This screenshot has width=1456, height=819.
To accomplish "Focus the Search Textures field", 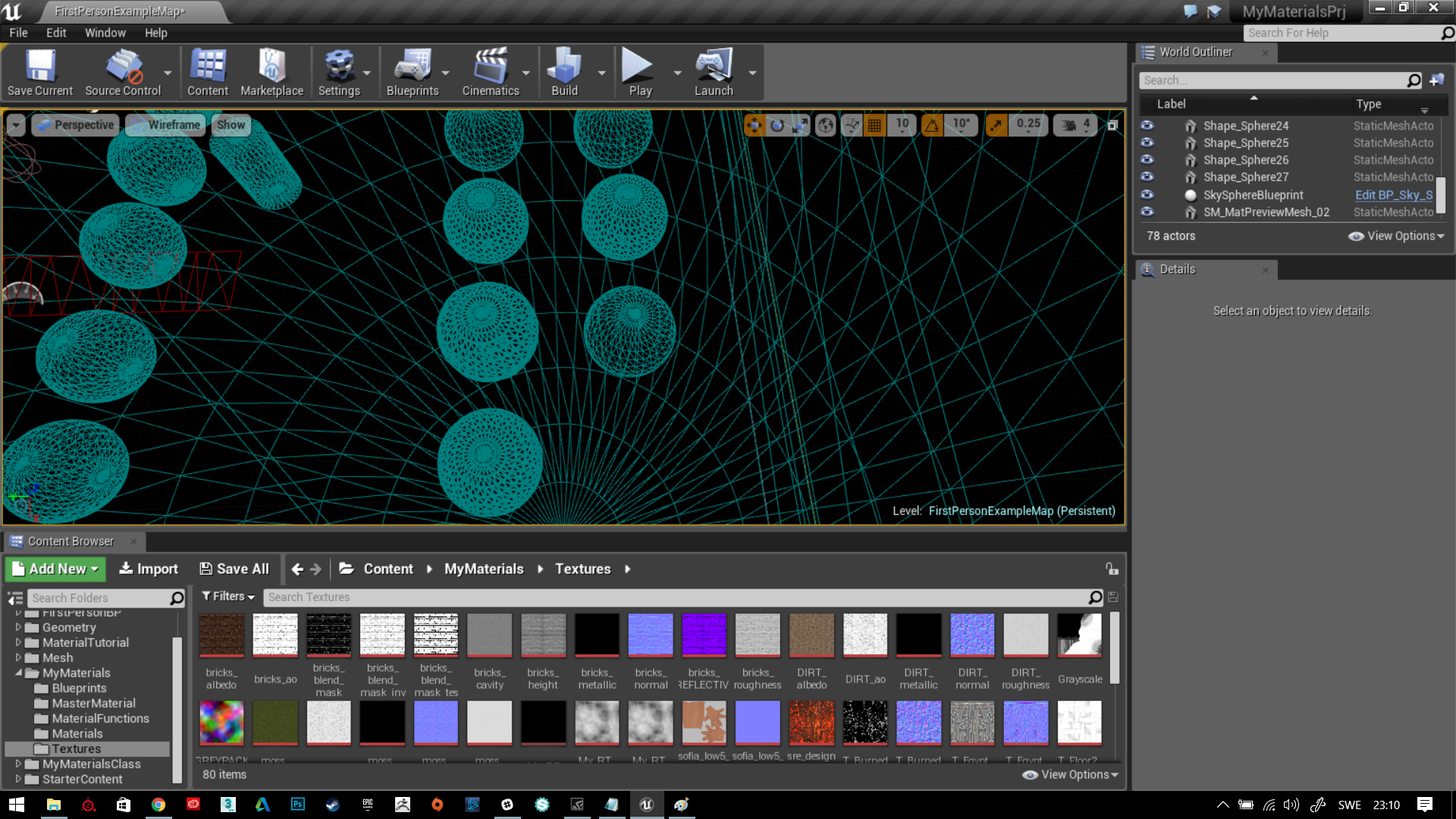I will [x=675, y=597].
